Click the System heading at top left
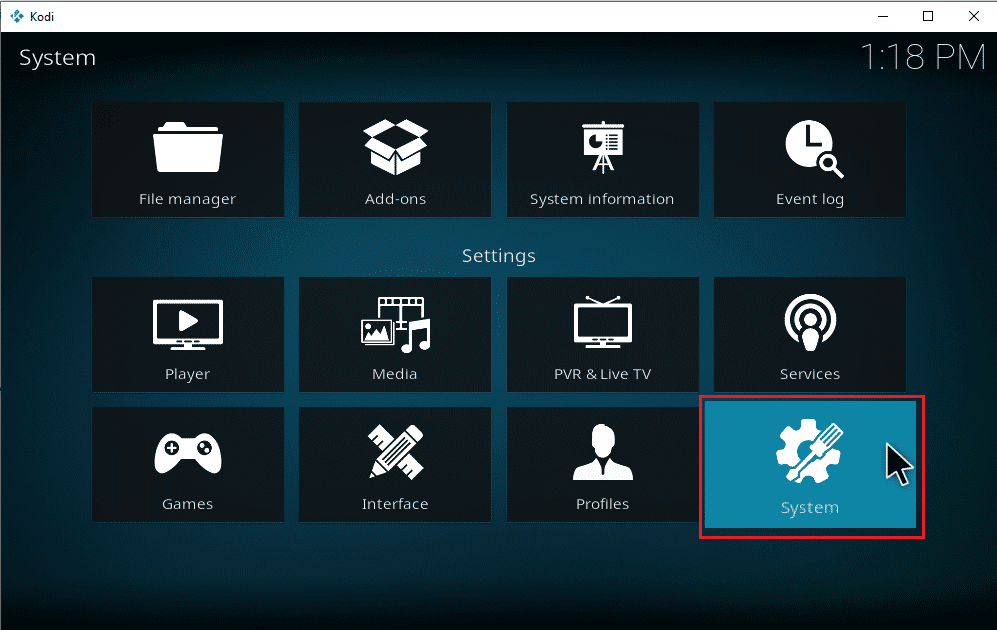Screen dimensions: 997x630 click(x=57, y=57)
